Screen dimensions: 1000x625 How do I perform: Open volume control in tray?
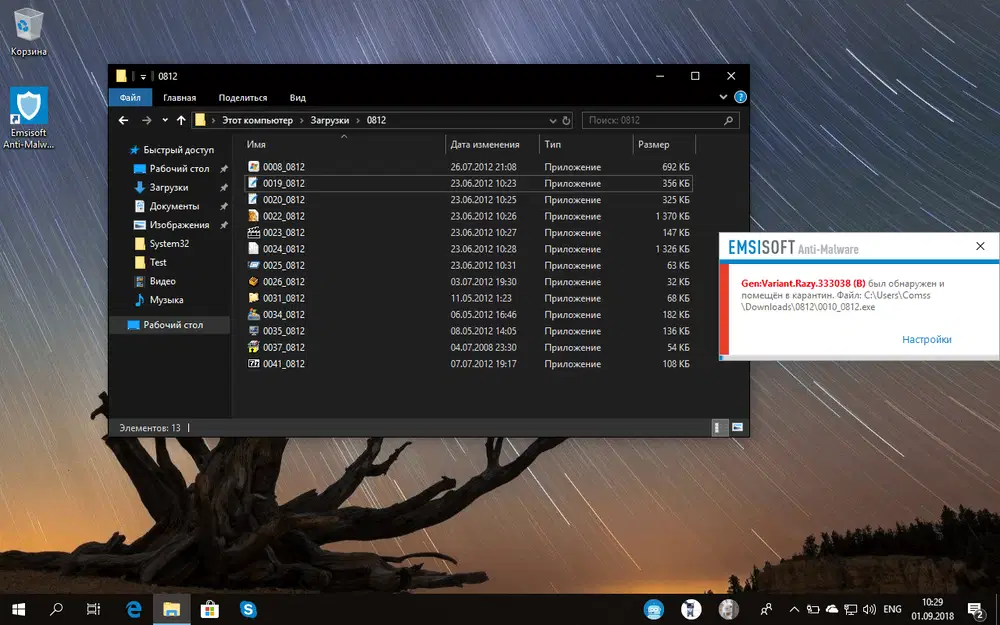click(869, 610)
